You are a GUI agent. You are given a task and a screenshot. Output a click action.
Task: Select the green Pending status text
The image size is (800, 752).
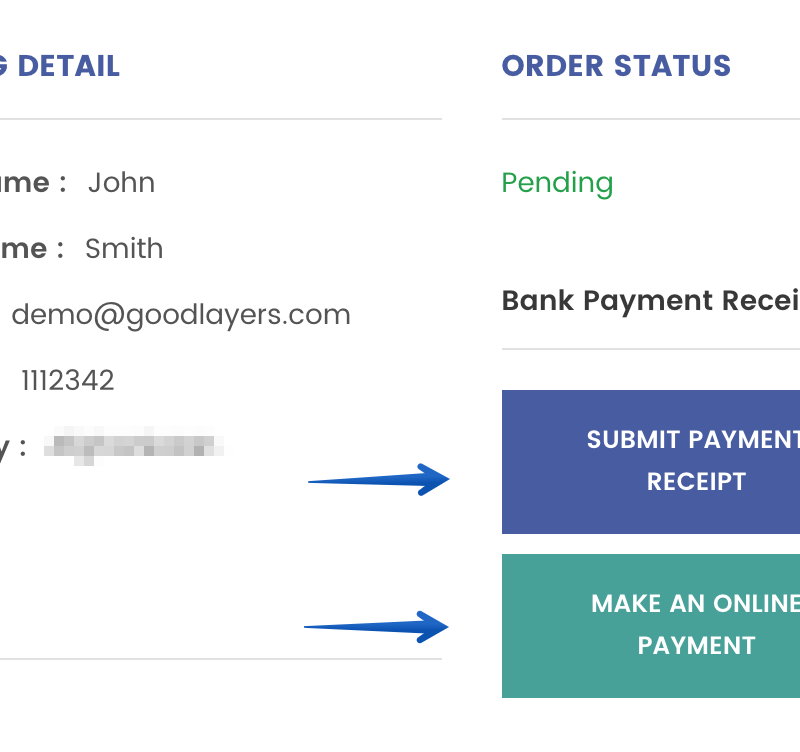[557, 183]
